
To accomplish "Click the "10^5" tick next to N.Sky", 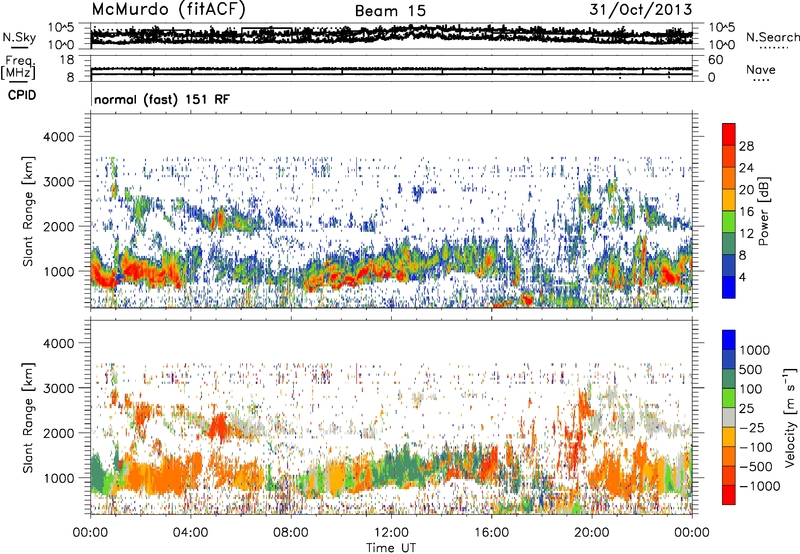I will [x=61, y=27].
